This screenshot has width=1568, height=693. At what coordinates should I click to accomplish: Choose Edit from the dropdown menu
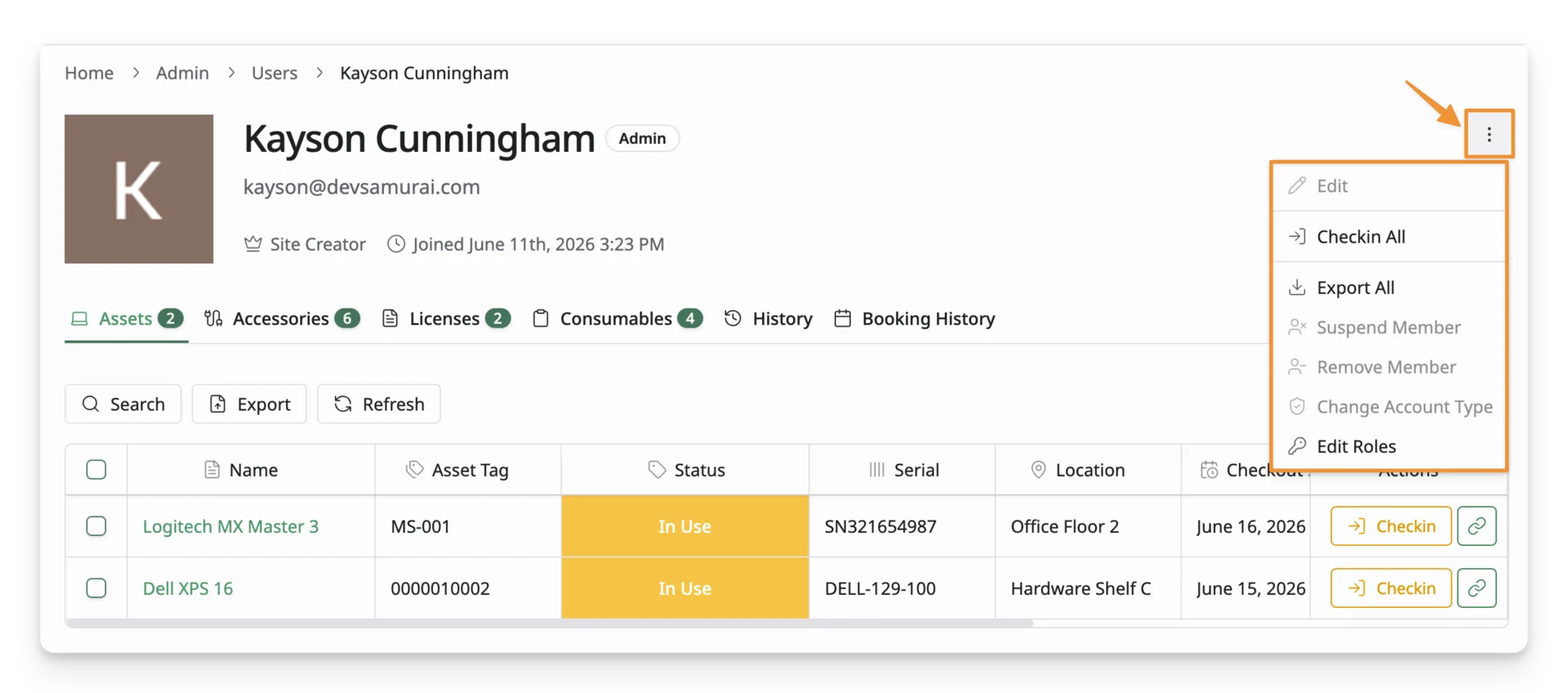tap(1389, 186)
